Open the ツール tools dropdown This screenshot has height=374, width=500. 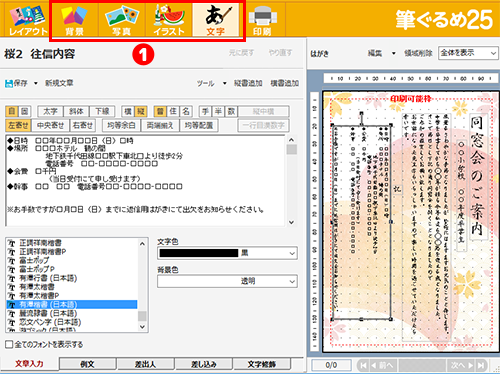(211, 83)
